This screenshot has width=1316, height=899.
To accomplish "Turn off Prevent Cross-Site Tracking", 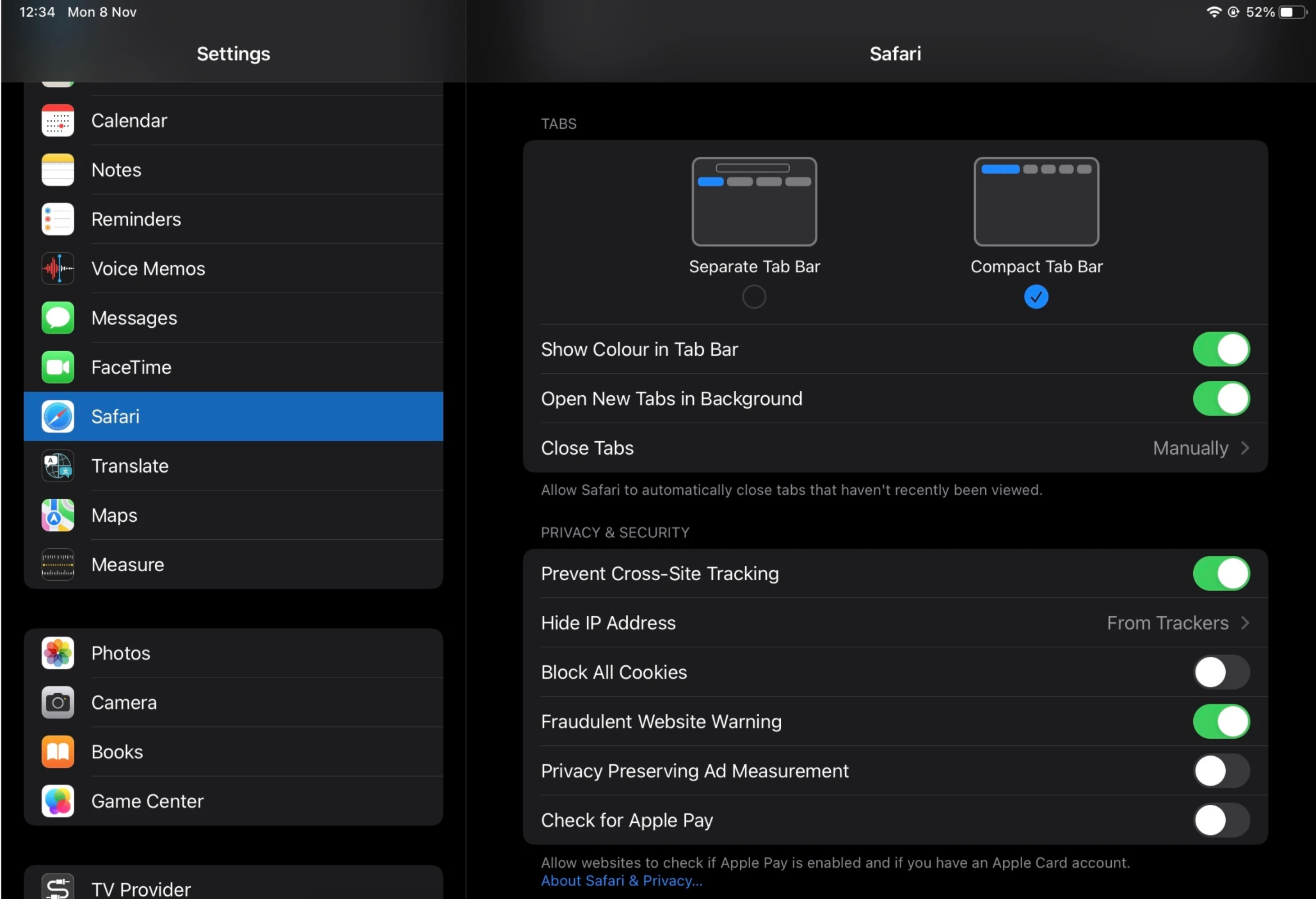I will (x=1221, y=574).
